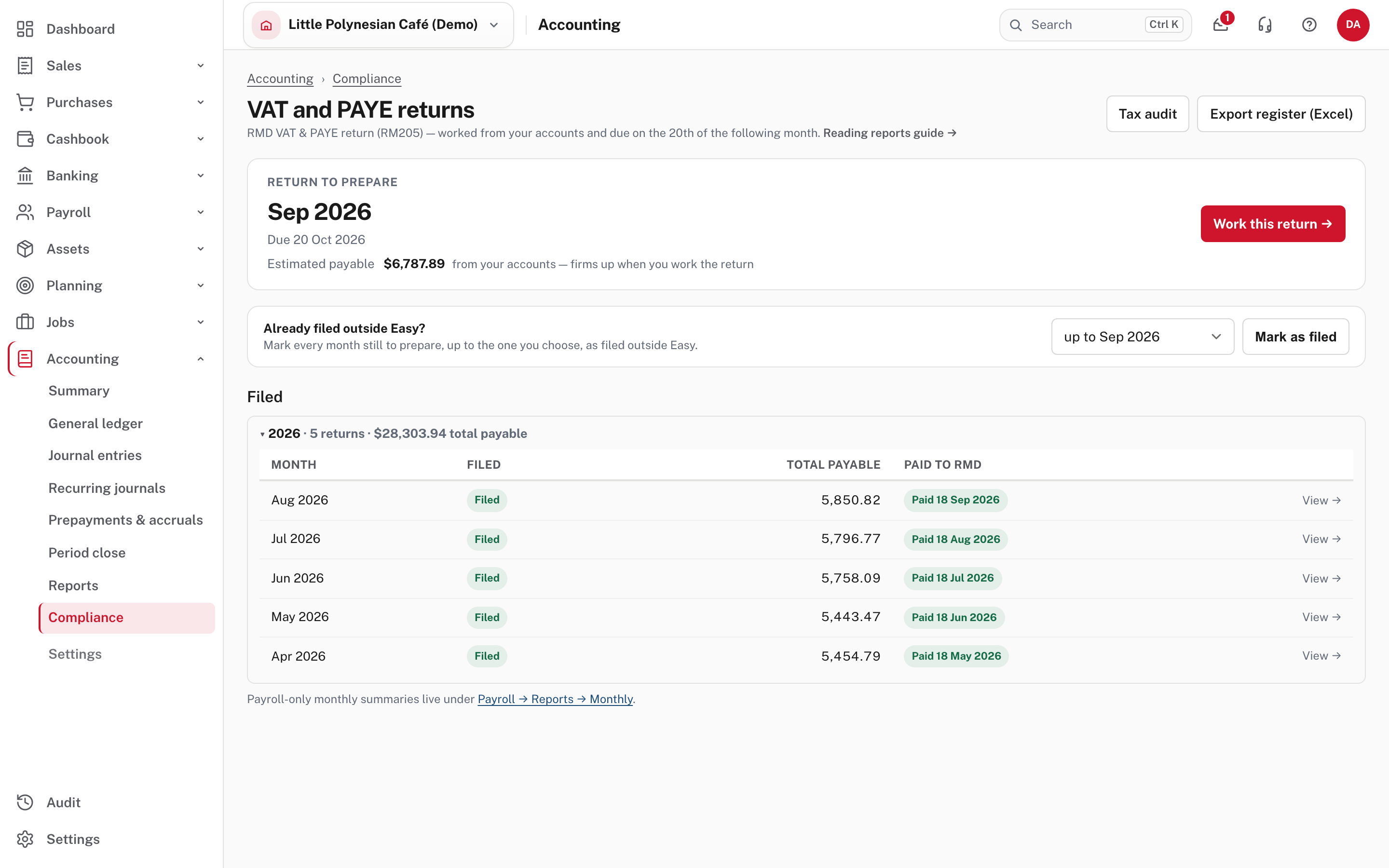Screen dimensions: 1389x868
Task: Click the Tax audit button
Action: click(x=1147, y=114)
